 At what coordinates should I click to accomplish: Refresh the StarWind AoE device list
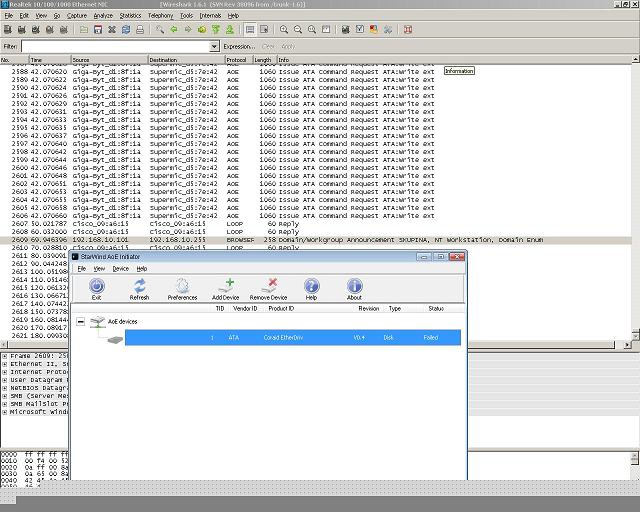[x=139, y=289]
